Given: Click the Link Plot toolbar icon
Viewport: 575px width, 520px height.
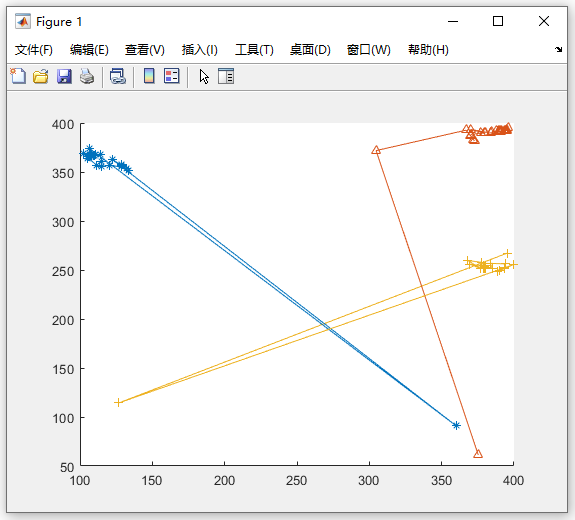Looking at the screenshot, I should click(118, 76).
